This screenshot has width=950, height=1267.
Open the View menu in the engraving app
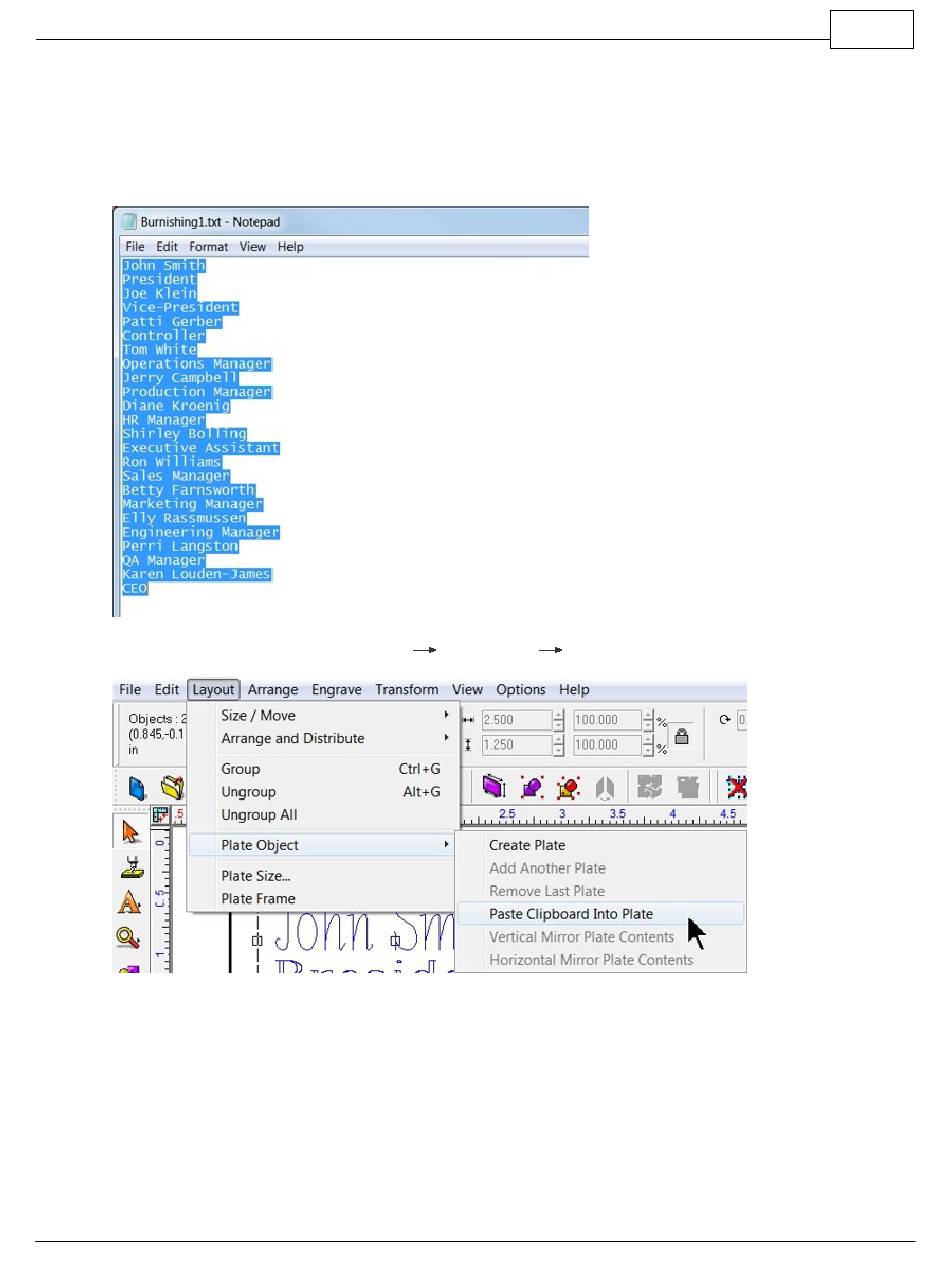(x=467, y=689)
